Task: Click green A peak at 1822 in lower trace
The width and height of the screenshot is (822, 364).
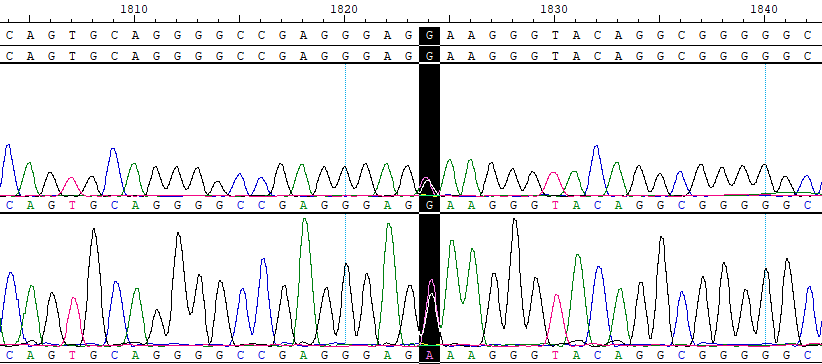Action: 388,283
